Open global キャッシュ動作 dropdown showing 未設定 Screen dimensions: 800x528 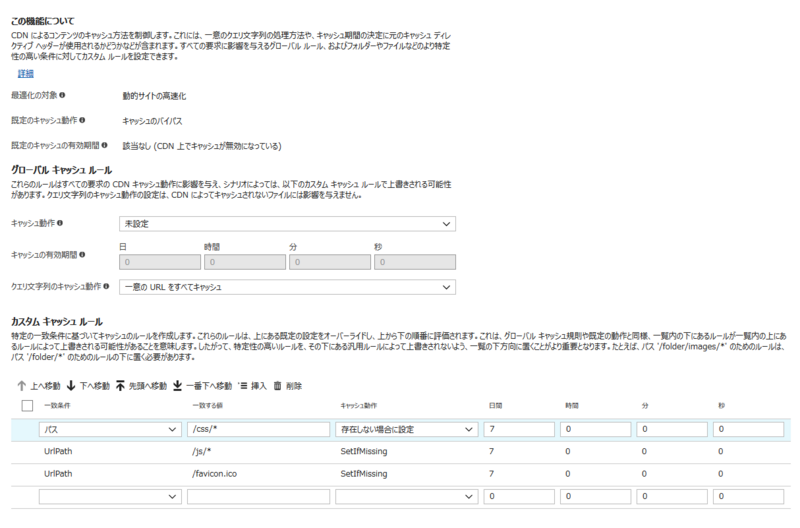point(287,224)
